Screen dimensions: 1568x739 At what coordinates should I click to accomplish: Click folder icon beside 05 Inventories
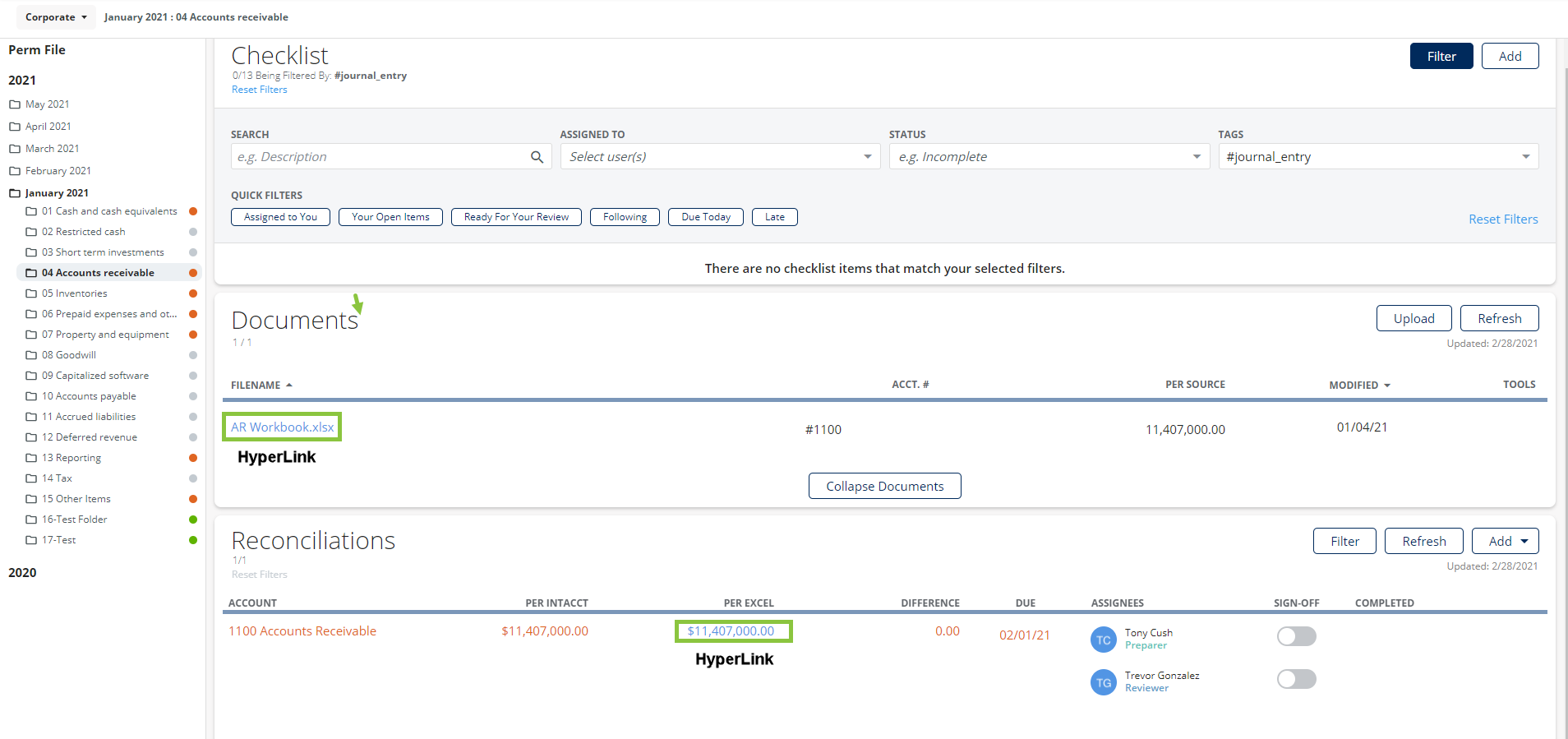point(31,293)
